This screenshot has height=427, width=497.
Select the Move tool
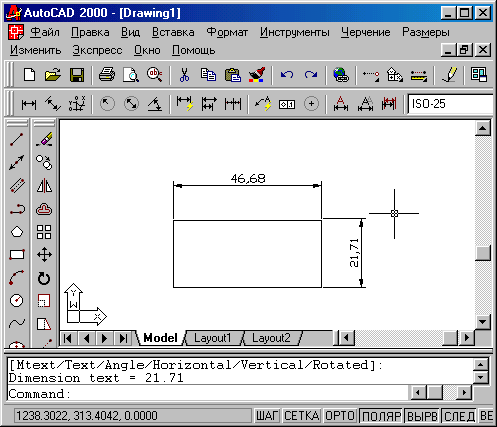click(44, 255)
